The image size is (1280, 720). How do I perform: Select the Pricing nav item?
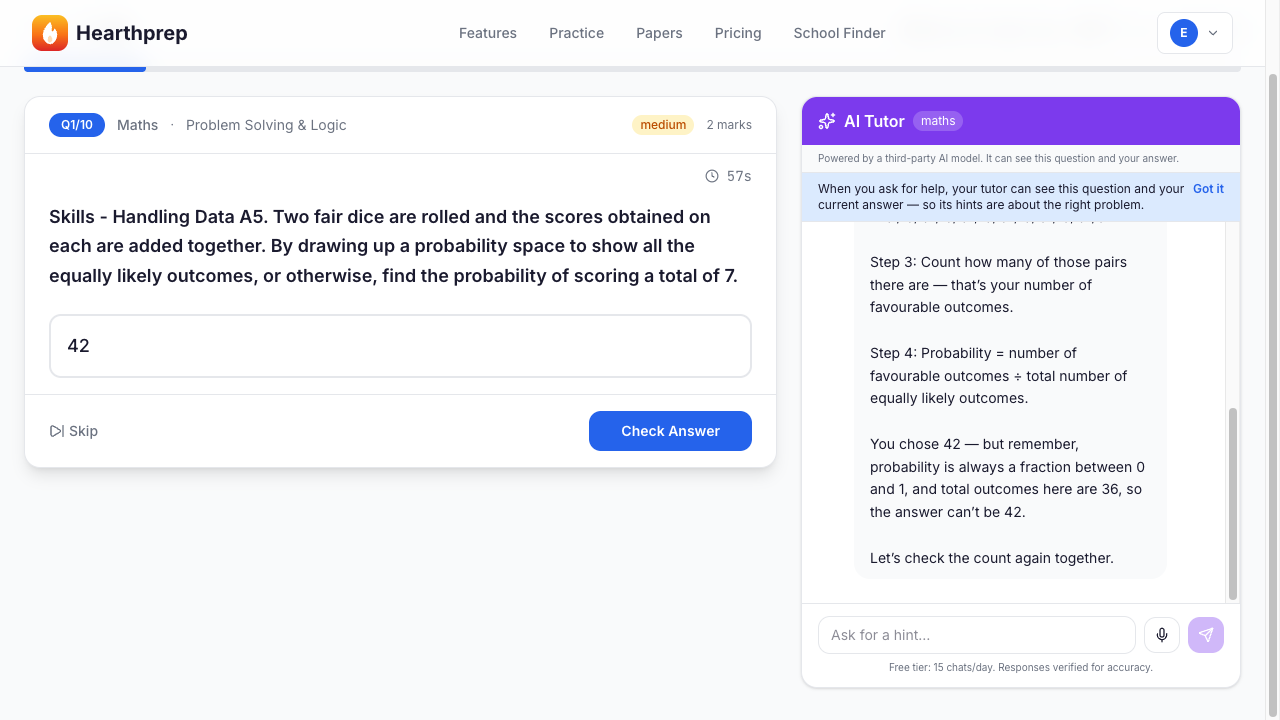738,33
